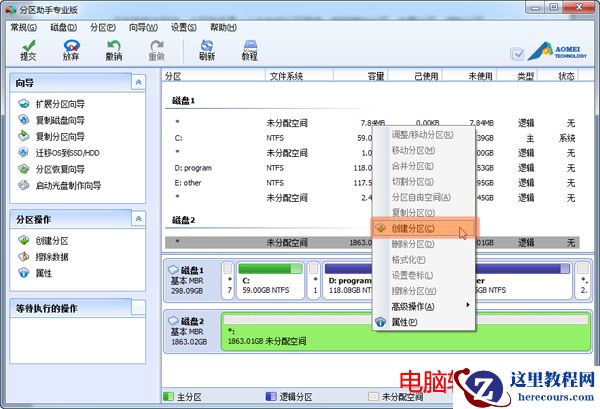Sort by the 容量 column header
Image resolution: width=600 pixels, height=409 pixels.
tap(361, 76)
